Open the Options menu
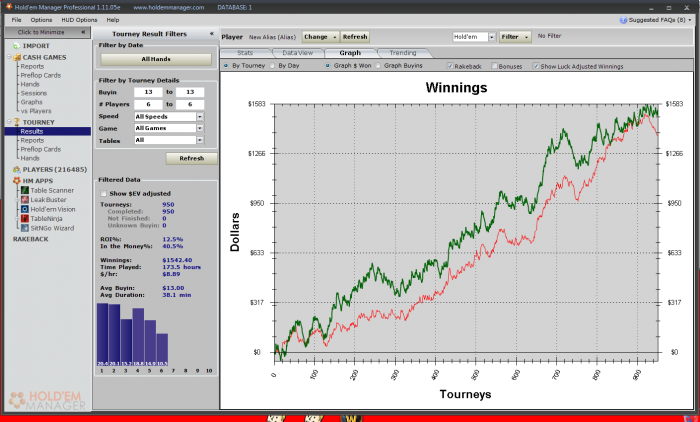Viewport: 700px width, 422px height. (x=41, y=20)
